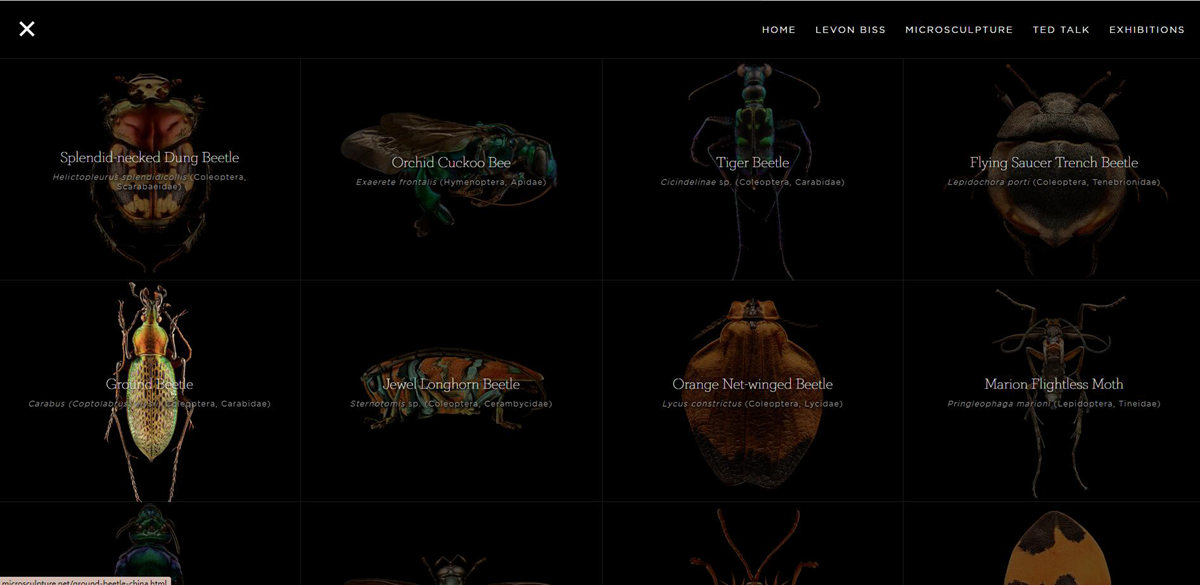Click the Cicindelinae sp. scientific name
Screen dimensions: 1200x585
(696, 182)
